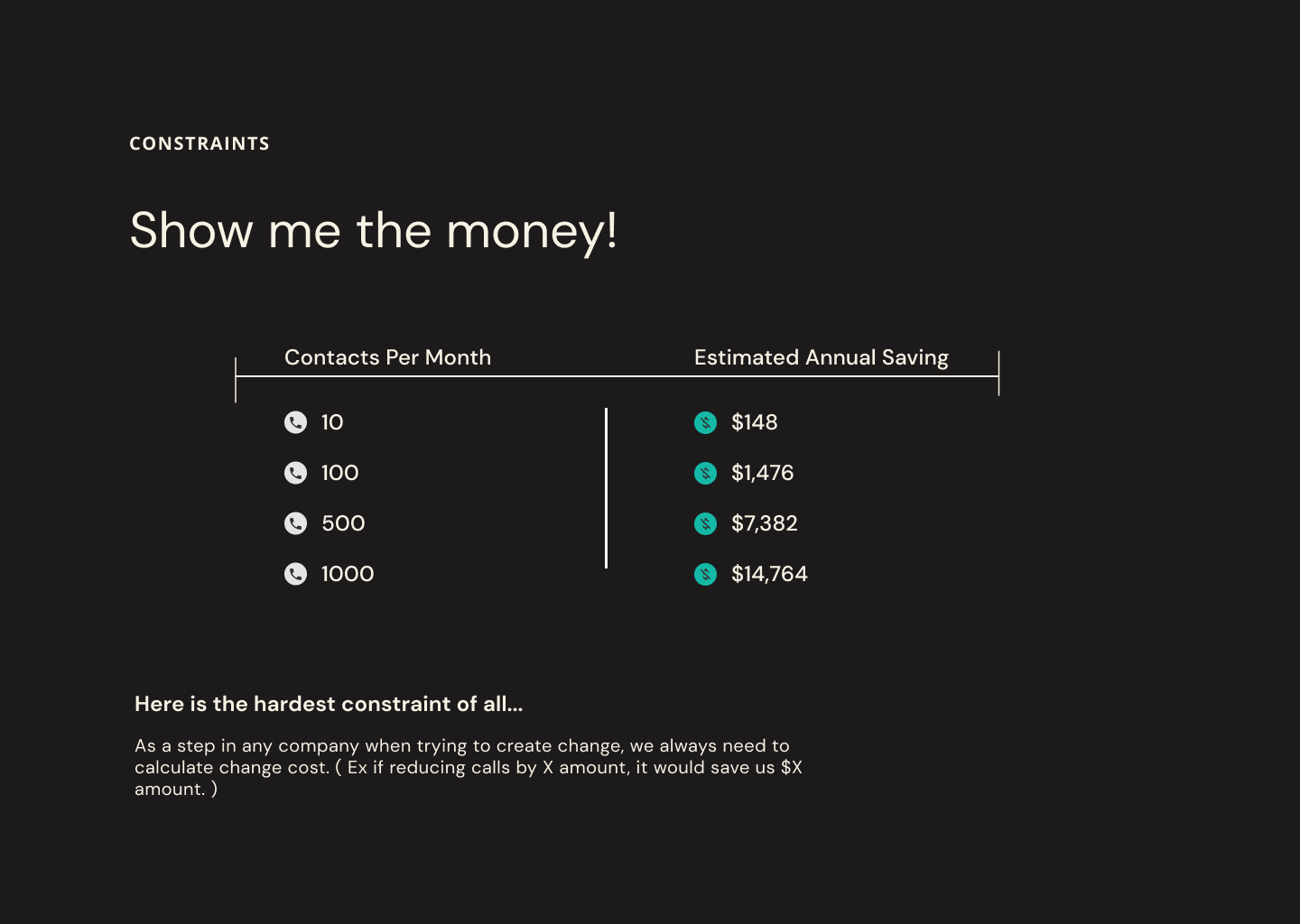This screenshot has height=924, width=1300.
Task: Select the $148 saving value
Action: click(755, 422)
